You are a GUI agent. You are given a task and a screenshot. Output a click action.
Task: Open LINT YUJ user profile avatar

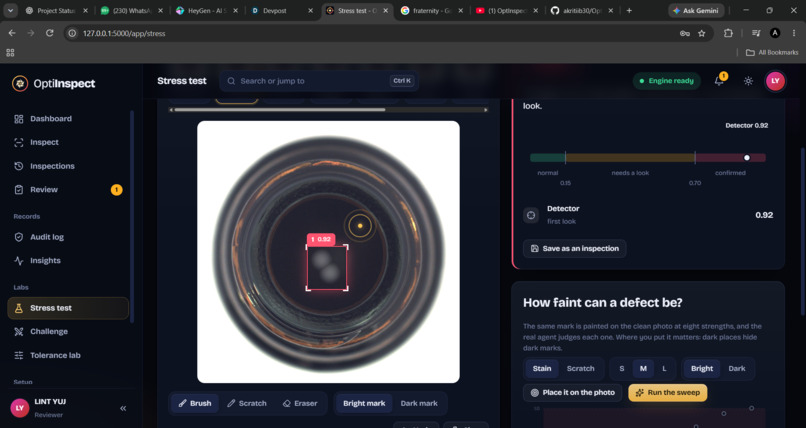20,408
